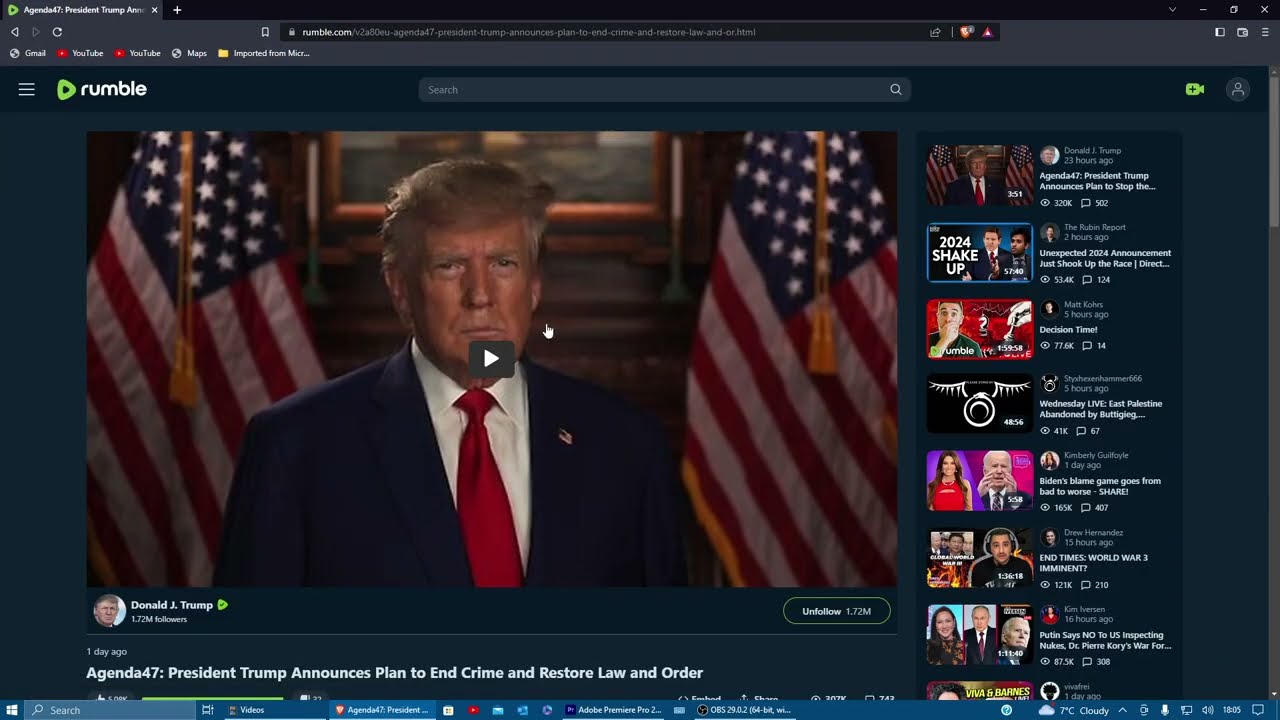Open the Gmail bookmark

(x=28, y=53)
